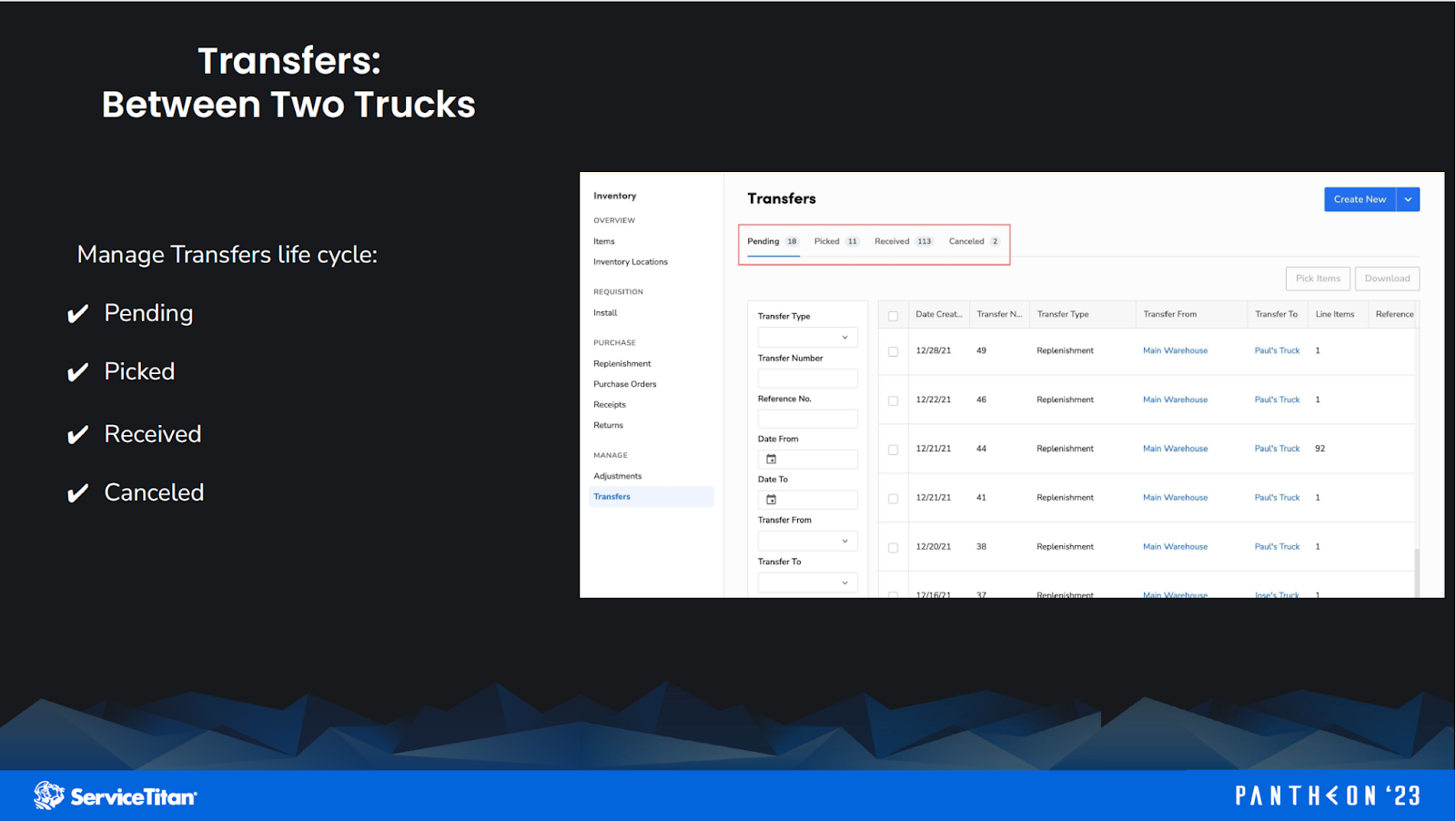Click the Create New button
This screenshot has height=821, width=1456.
point(1360,198)
